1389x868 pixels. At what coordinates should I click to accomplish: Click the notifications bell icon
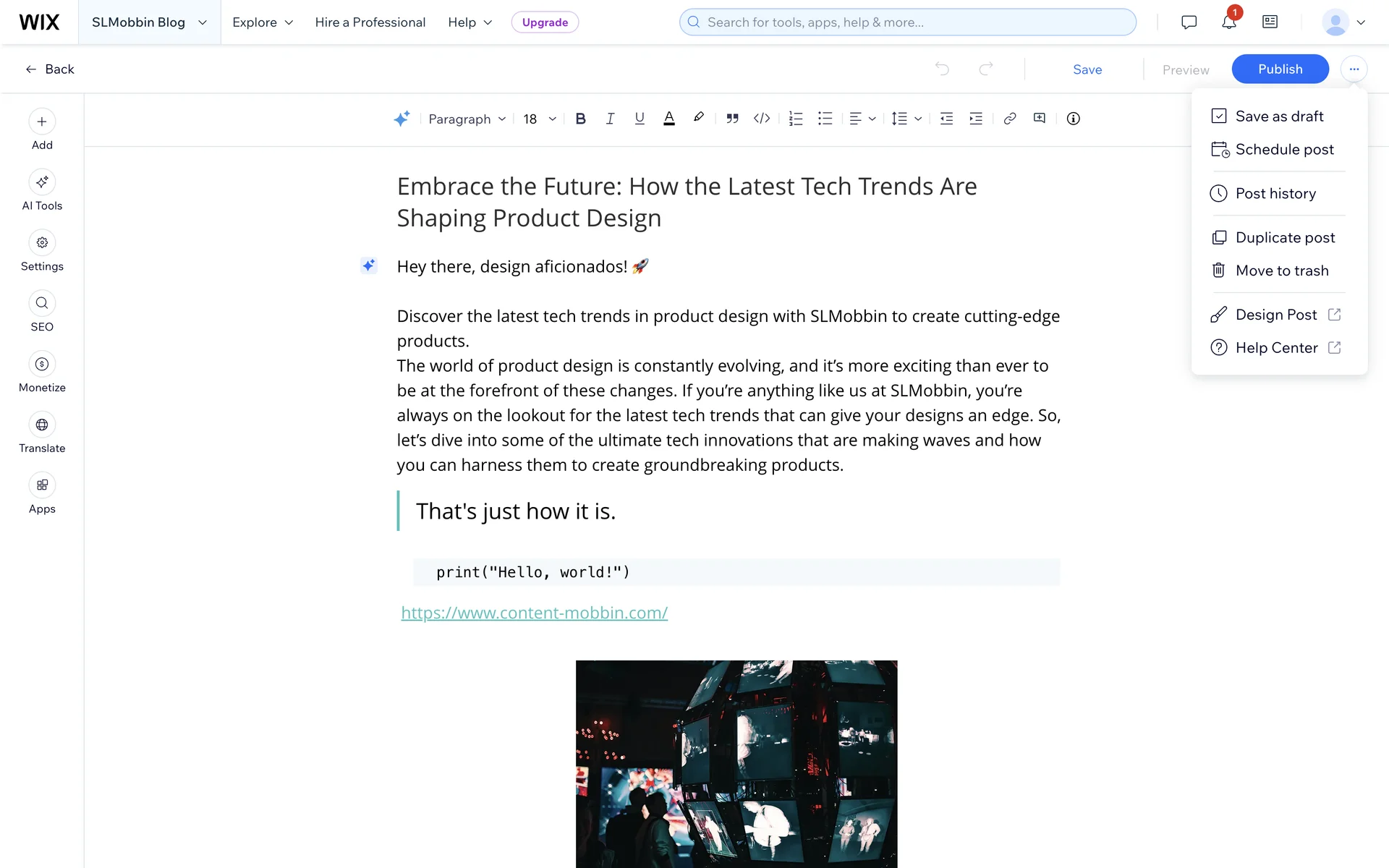(1228, 22)
